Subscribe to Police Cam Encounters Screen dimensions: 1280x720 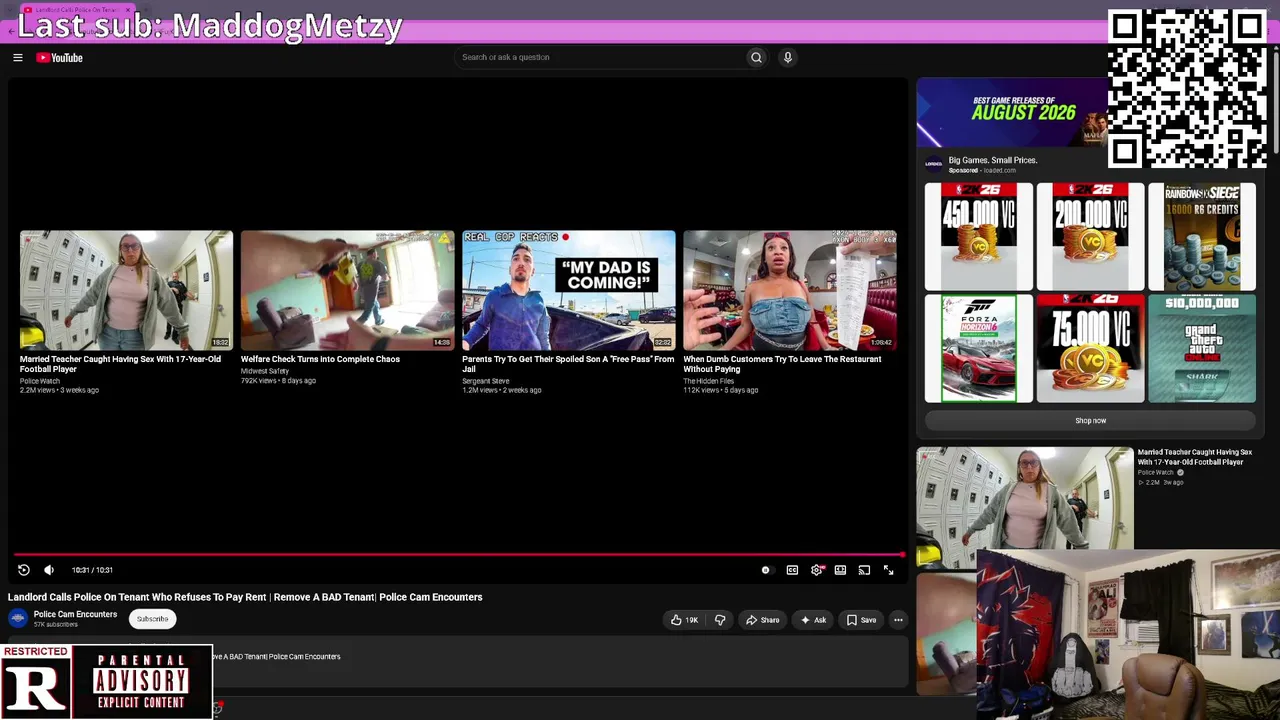[152, 619]
